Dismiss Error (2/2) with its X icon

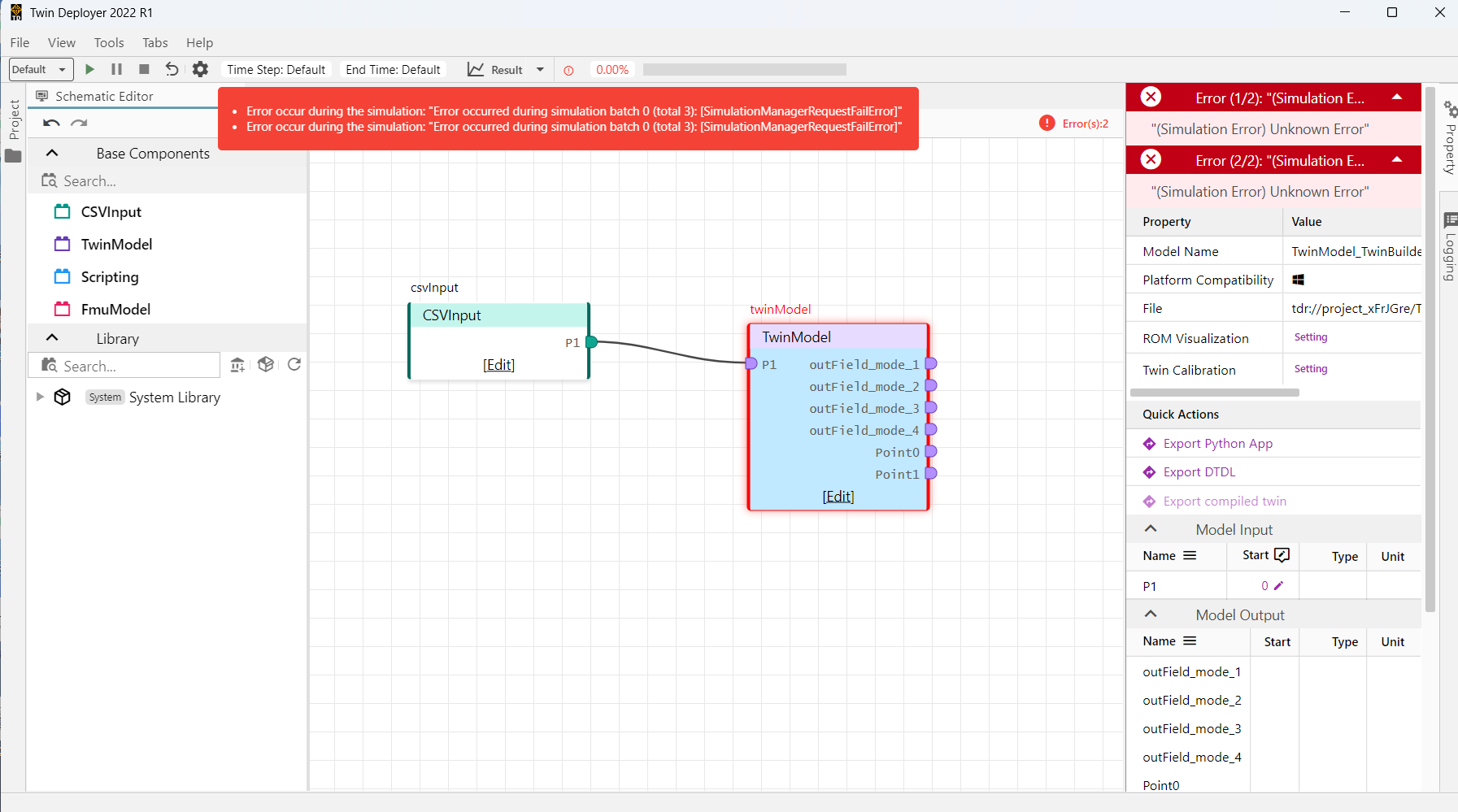pyautogui.click(x=1151, y=159)
